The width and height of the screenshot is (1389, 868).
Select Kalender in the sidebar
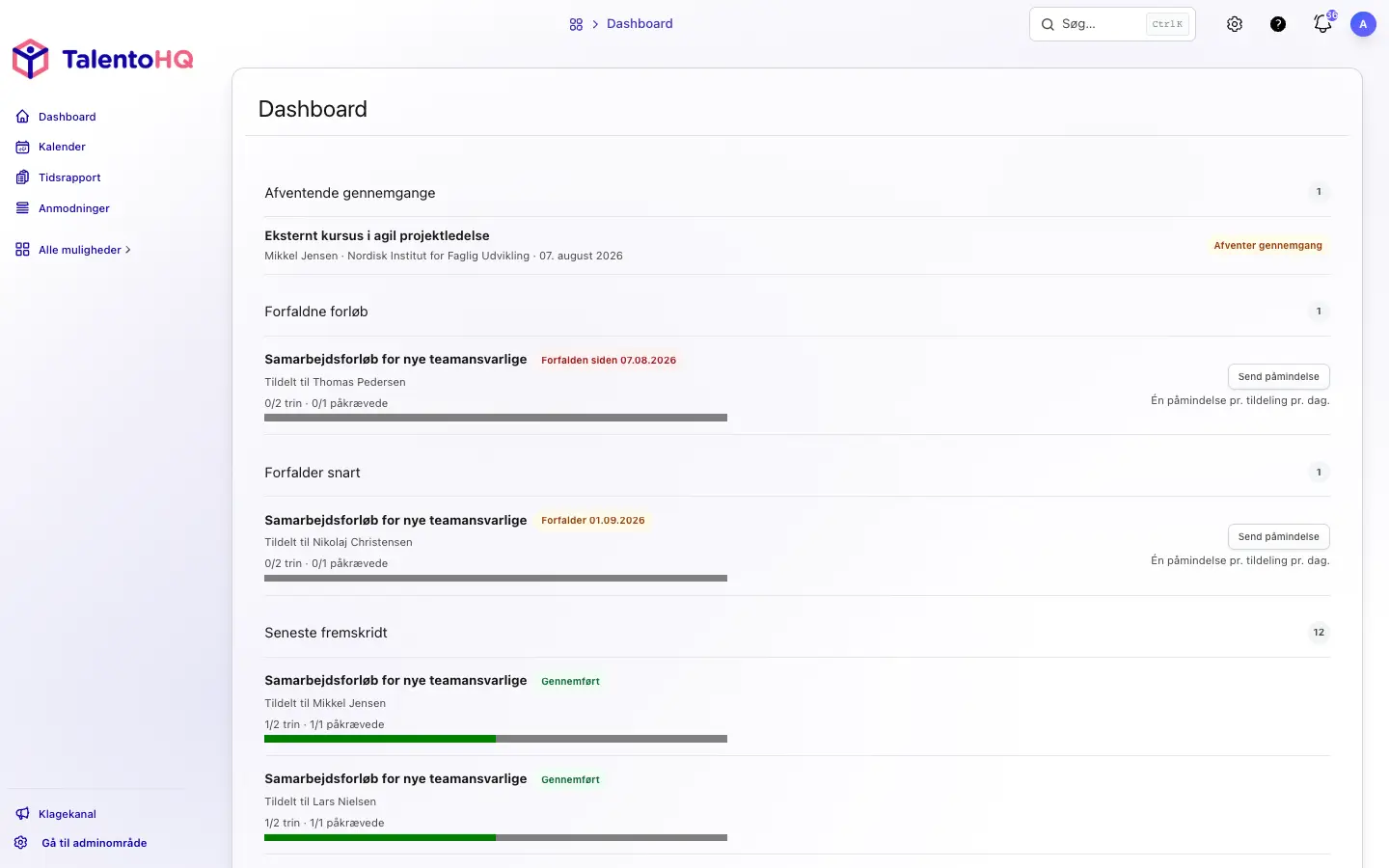click(62, 147)
